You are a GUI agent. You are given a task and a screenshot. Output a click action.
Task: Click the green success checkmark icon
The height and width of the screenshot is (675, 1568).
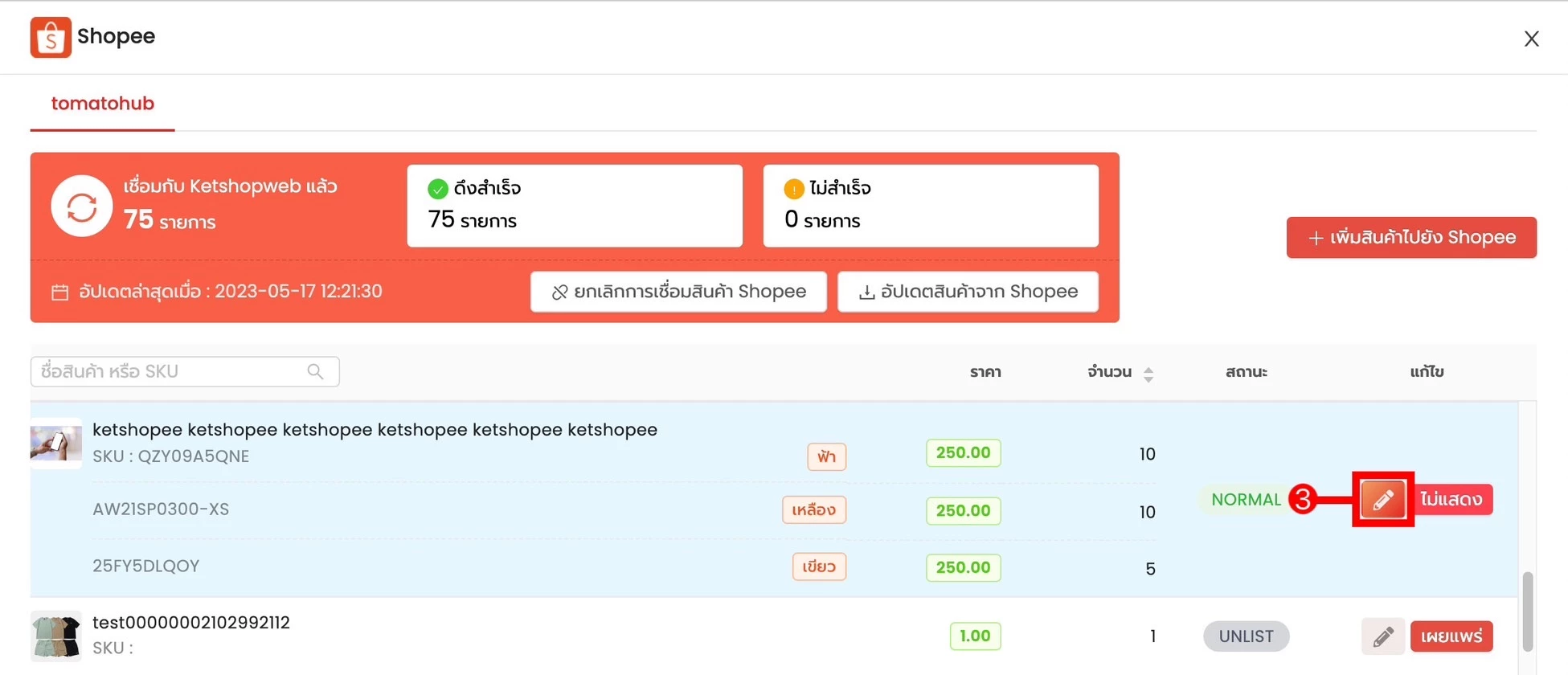point(437,189)
